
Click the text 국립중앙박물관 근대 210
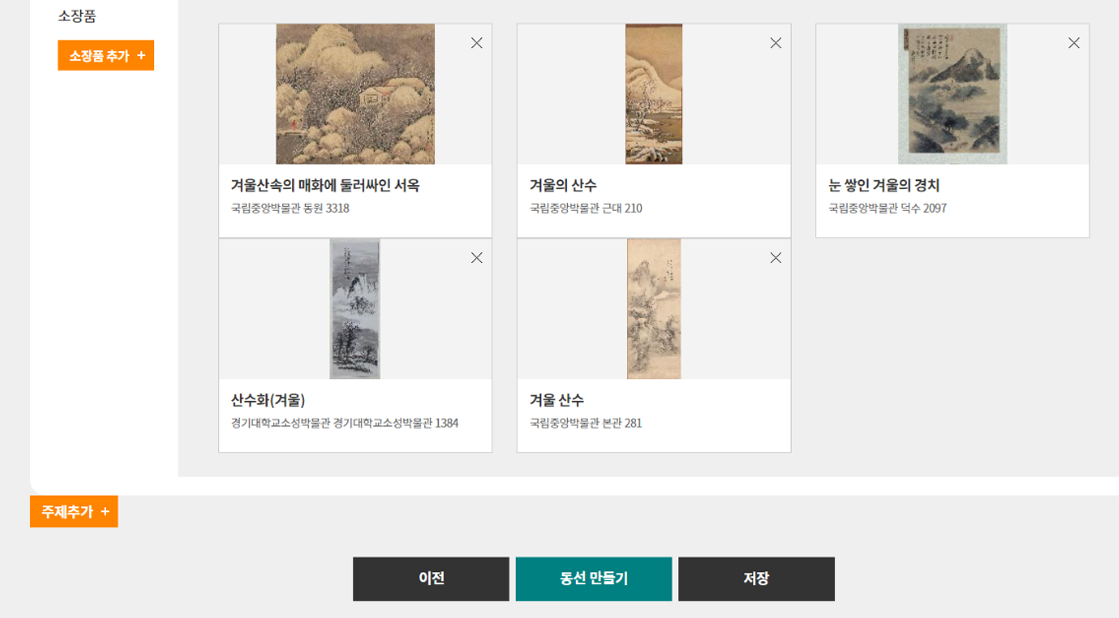[586, 208]
